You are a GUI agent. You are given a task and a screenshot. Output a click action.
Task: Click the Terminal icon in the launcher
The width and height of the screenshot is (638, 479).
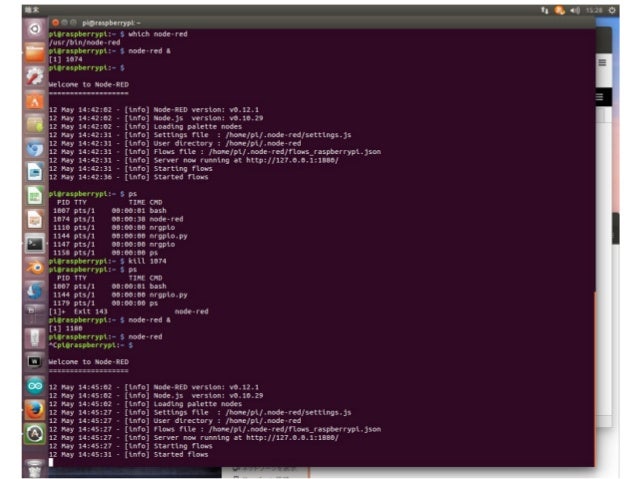point(35,244)
